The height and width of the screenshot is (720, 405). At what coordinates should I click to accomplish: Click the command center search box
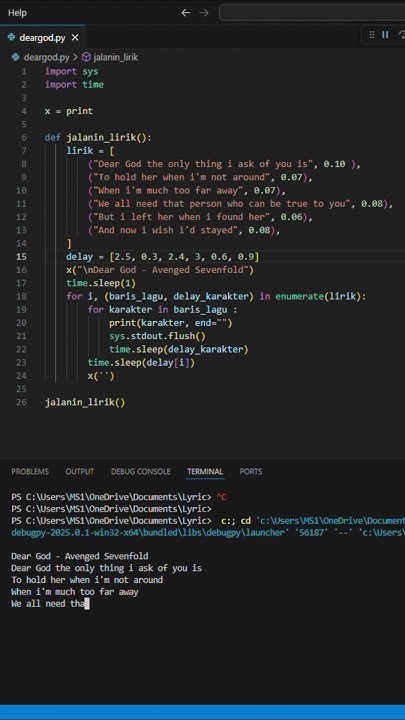312,13
